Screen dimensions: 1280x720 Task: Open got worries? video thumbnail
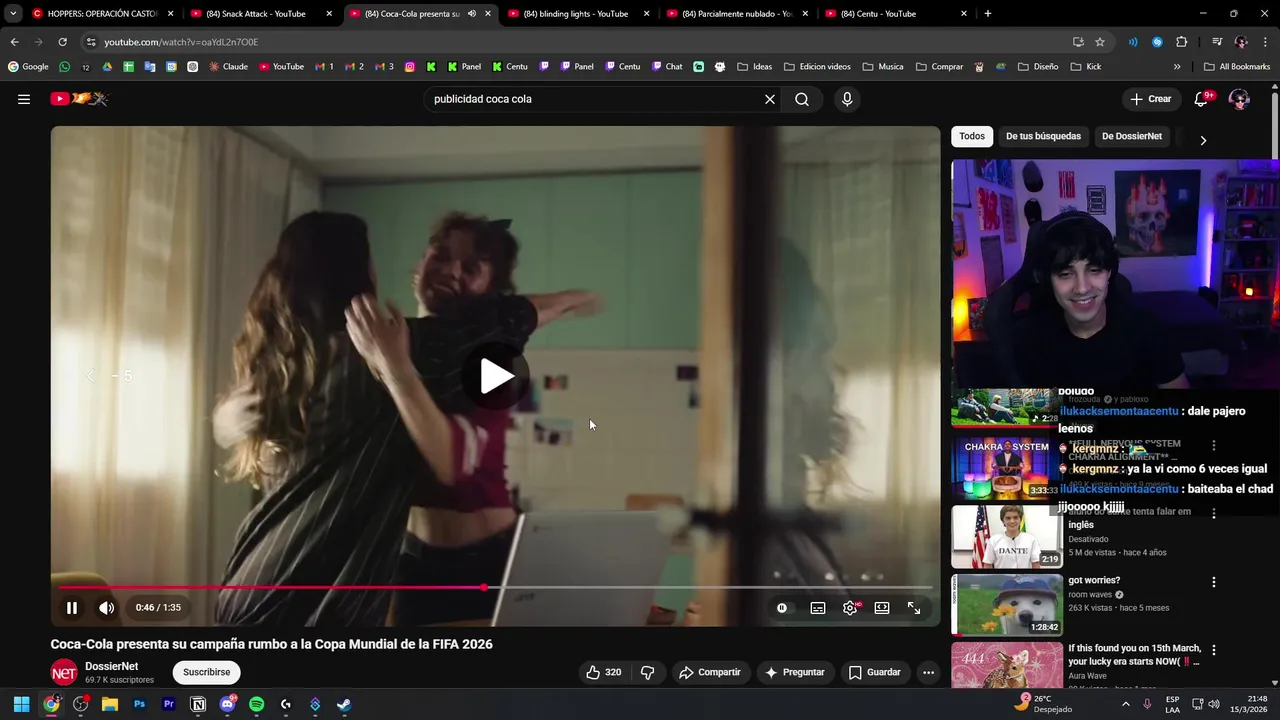pos(1007,605)
